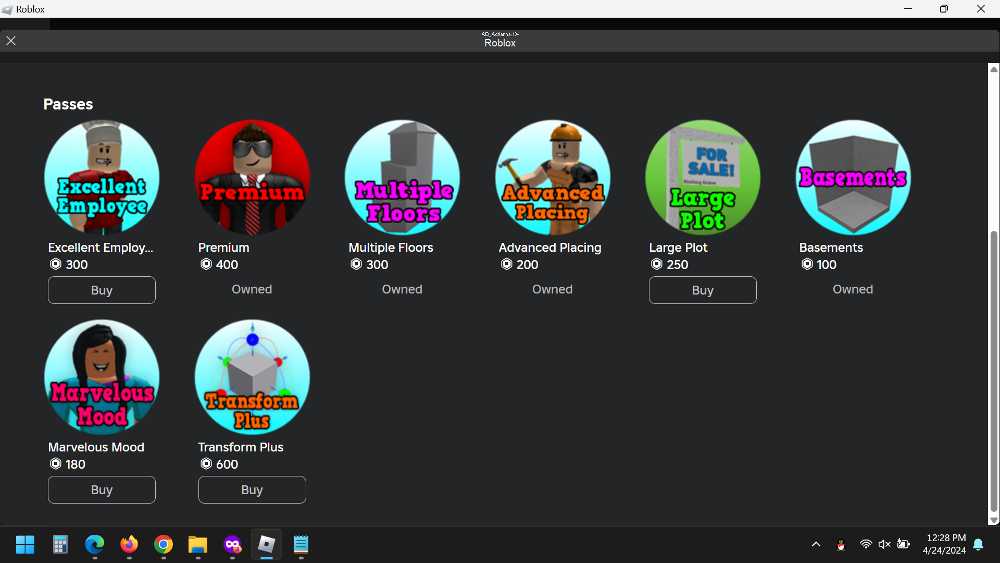Screen dimensions: 1000x563
Task: Open the Premium pass thumbnail
Action: coord(252,177)
